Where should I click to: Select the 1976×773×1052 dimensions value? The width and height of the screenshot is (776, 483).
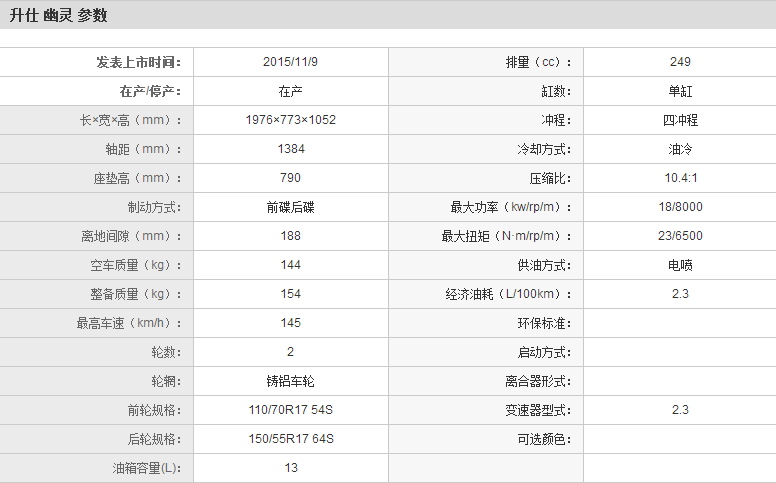[x=290, y=120]
